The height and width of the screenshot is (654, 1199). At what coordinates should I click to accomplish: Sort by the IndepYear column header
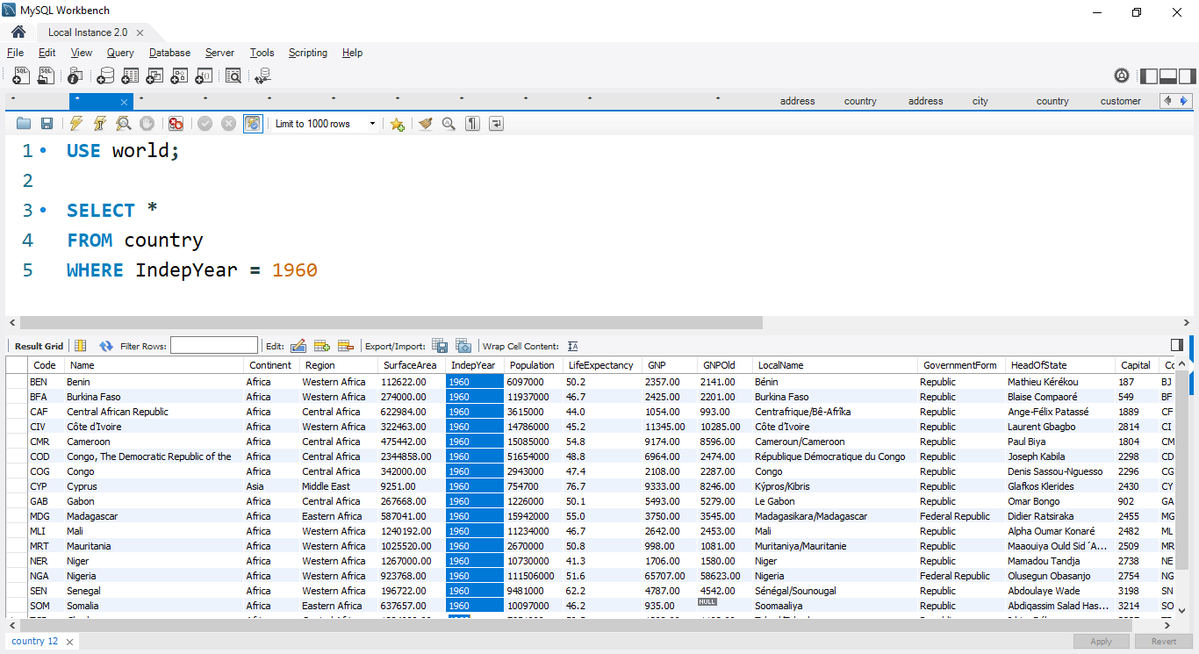pos(473,366)
